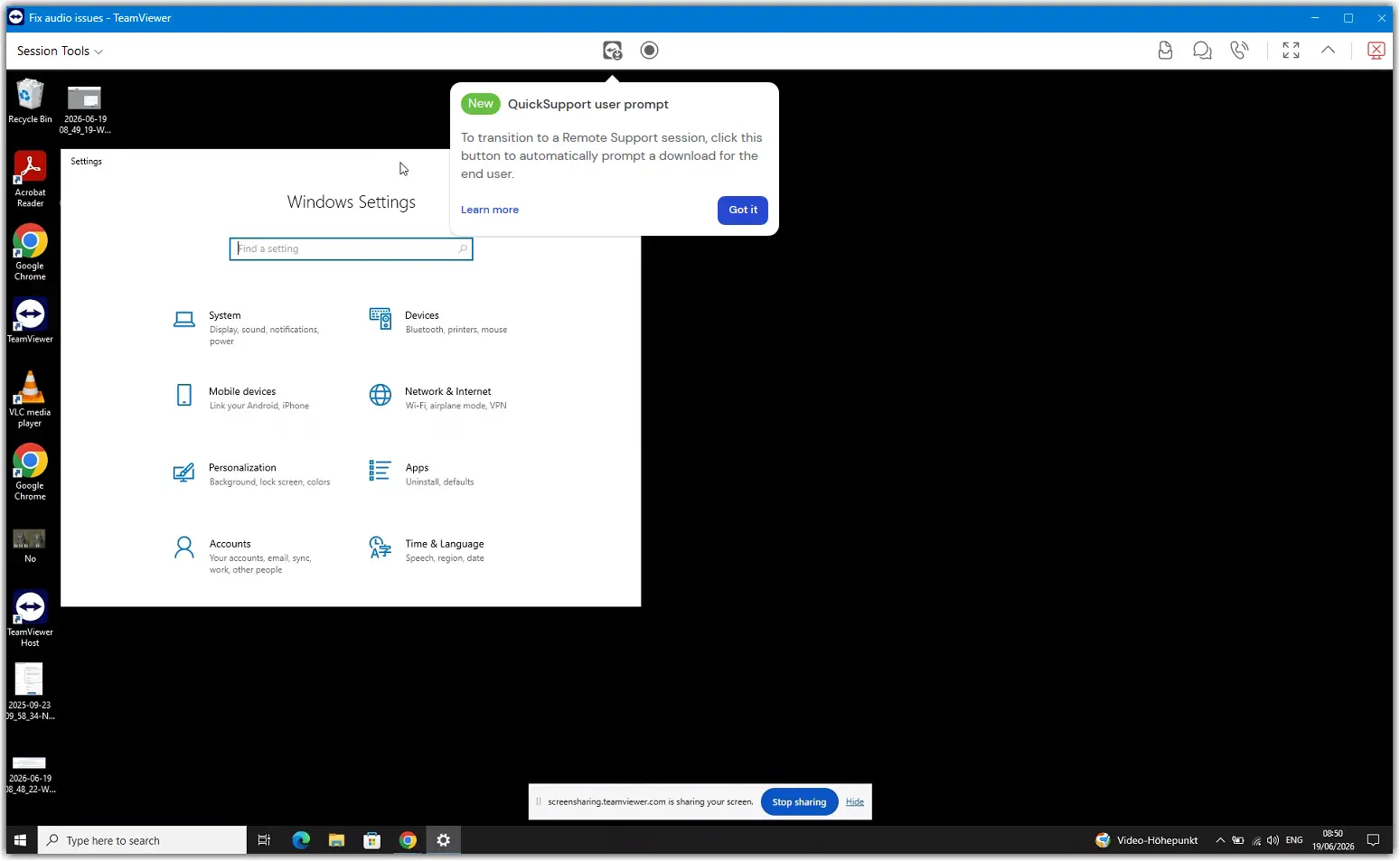
Task: Click the Type here to search box
Action: pyautogui.click(x=143, y=840)
